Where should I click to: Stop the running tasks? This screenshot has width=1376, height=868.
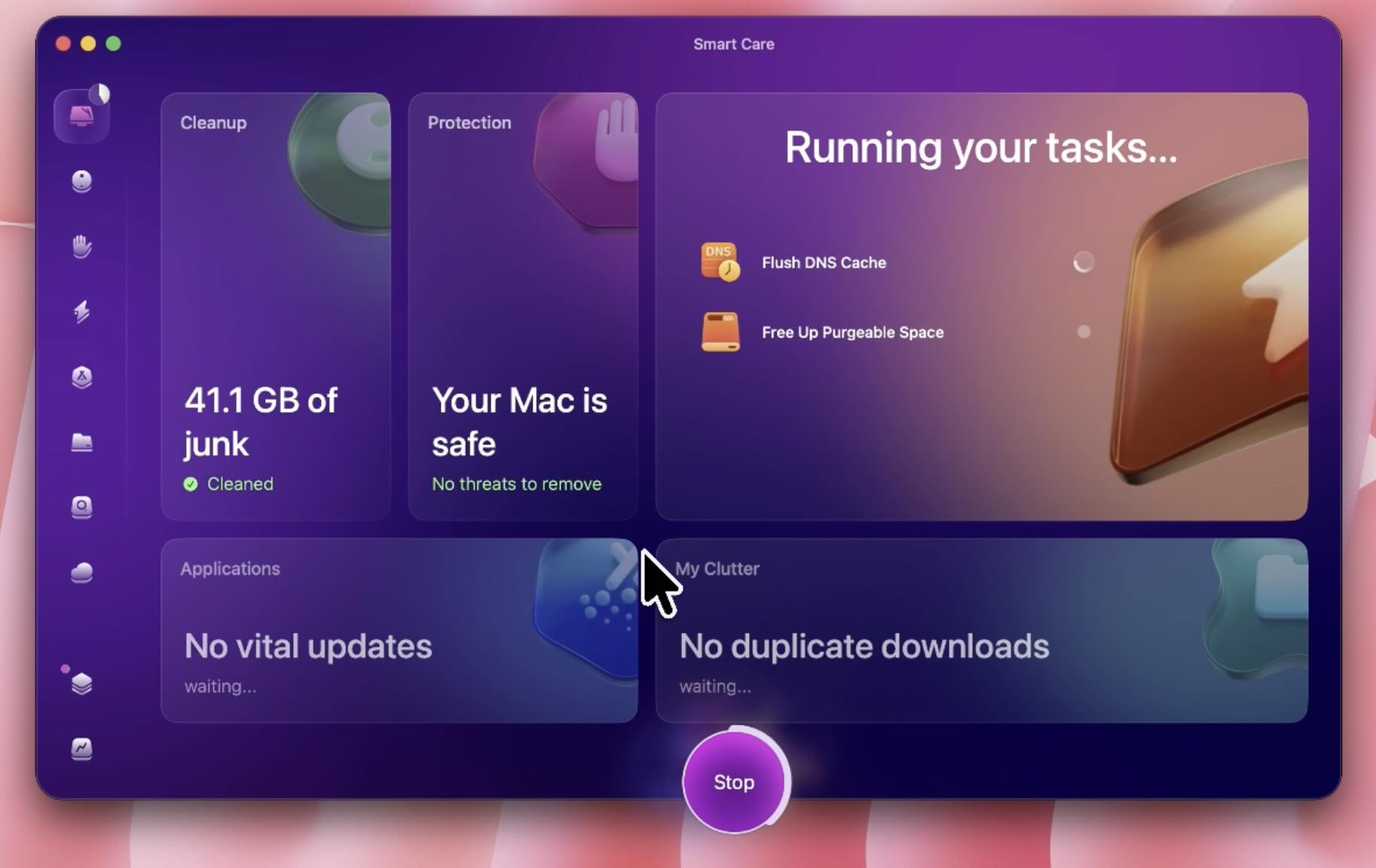click(x=734, y=782)
